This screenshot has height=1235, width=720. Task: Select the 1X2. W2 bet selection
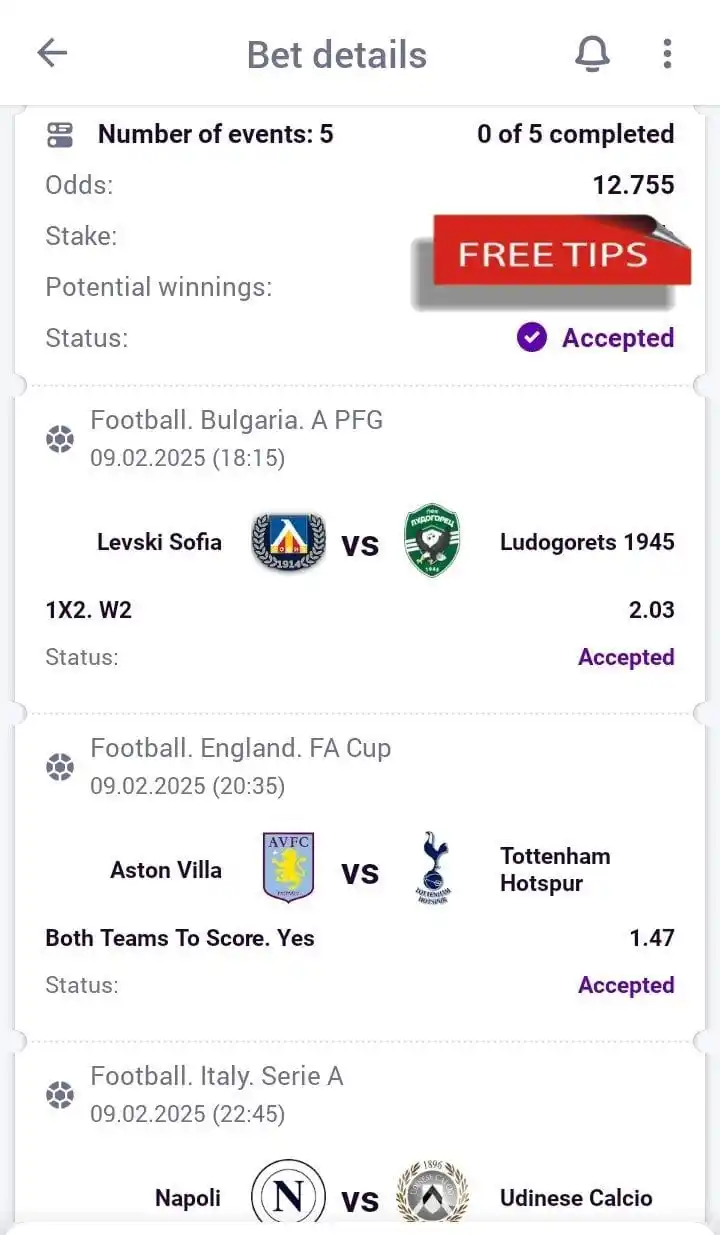pyautogui.click(x=88, y=610)
